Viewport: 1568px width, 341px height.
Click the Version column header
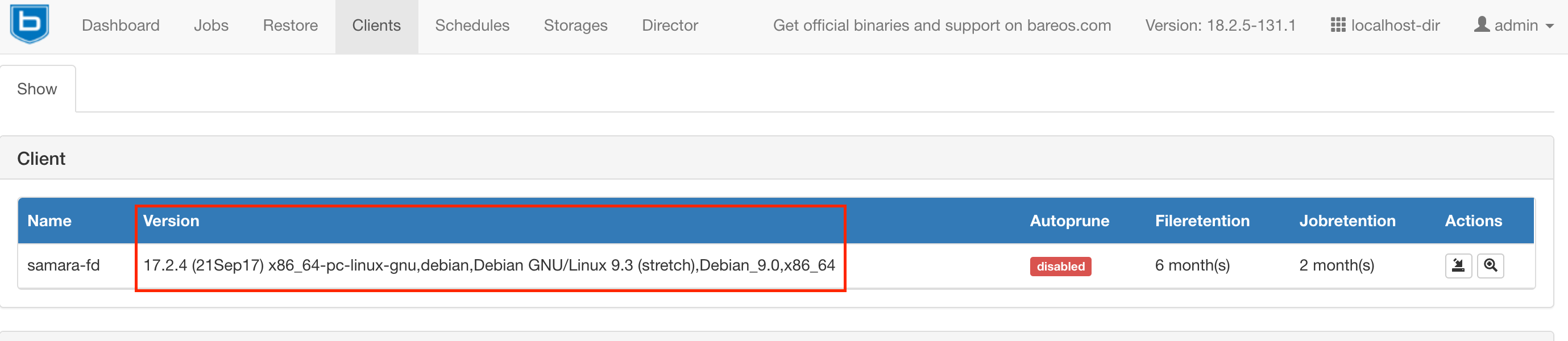171,221
